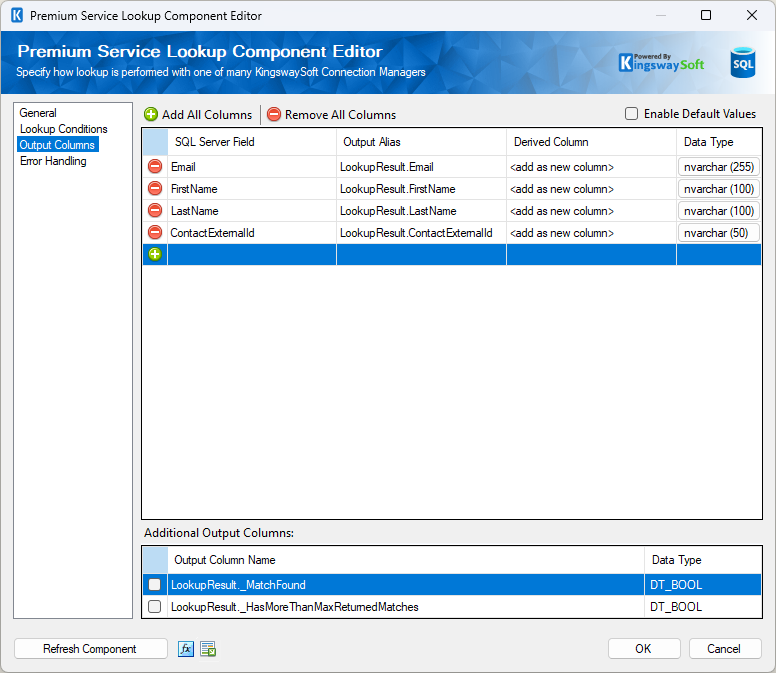Click the SQL Server Field column header
The width and height of the screenshot is (776, 673).
(252, 142)
